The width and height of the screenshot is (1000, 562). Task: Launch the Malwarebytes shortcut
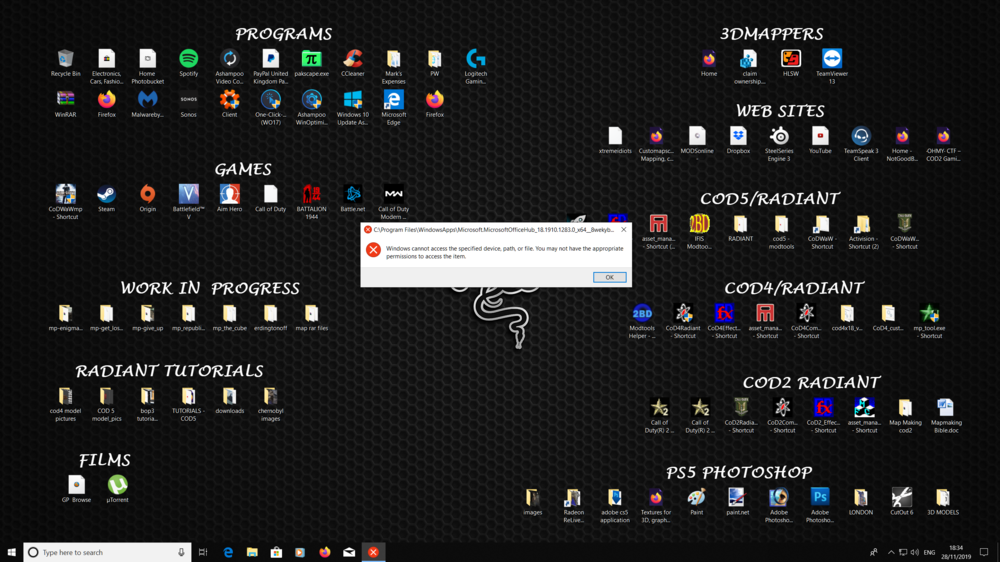(x=147, y=100)
